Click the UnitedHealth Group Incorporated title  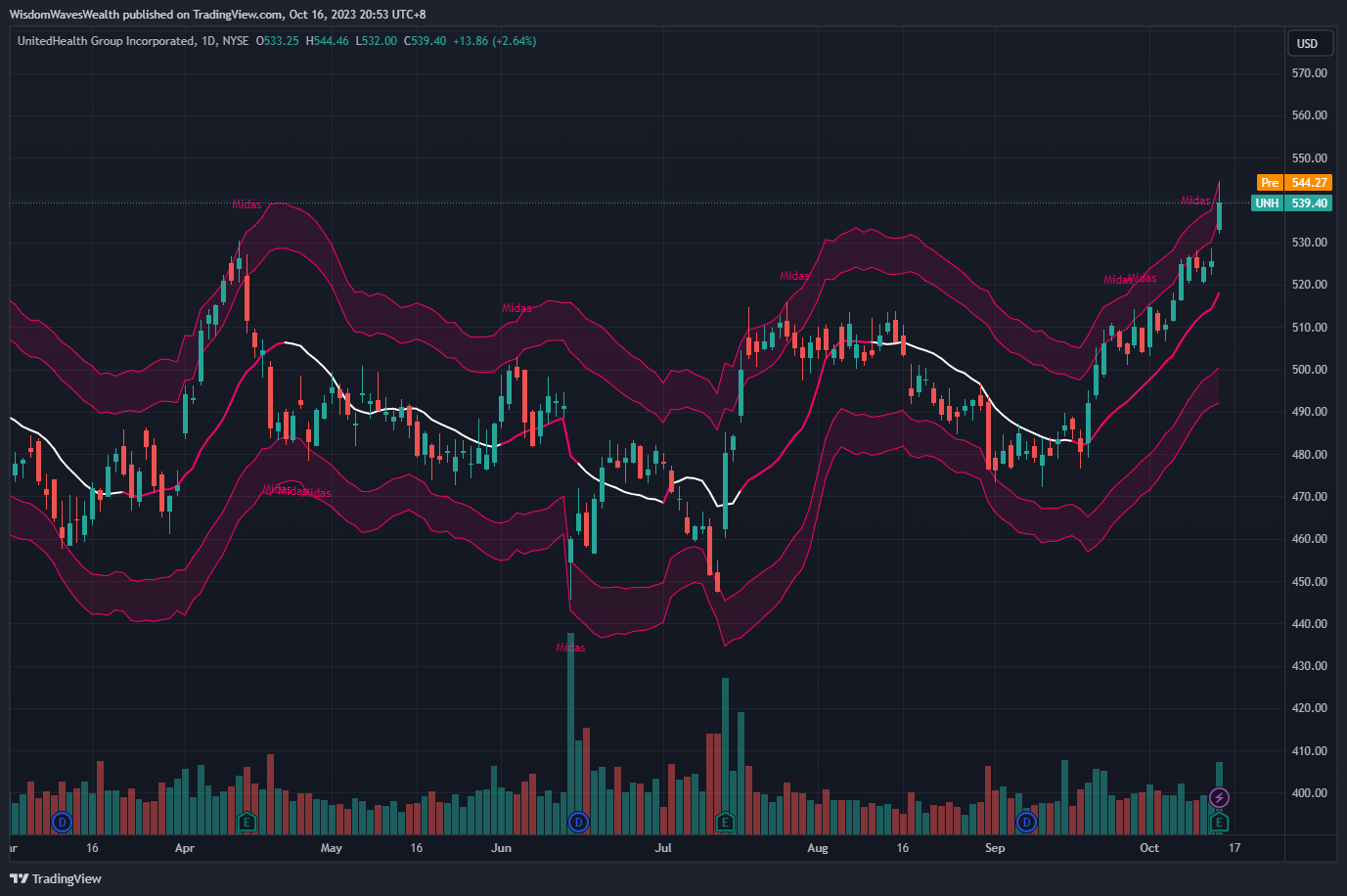pos(106,41)
